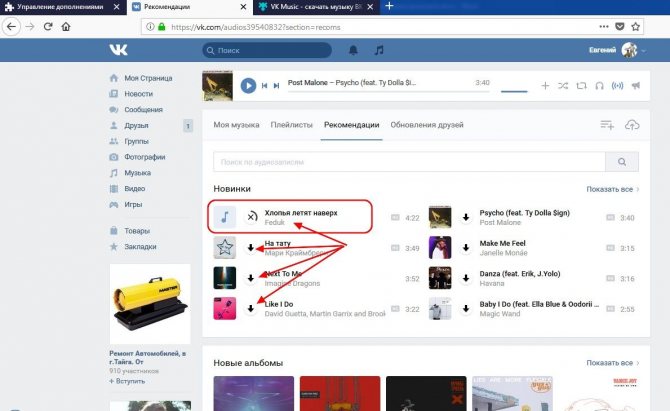Toggle shuffle mode in audio player
Image resolution: width=670 pixels, height=411 pixels.
coord(563,86)
